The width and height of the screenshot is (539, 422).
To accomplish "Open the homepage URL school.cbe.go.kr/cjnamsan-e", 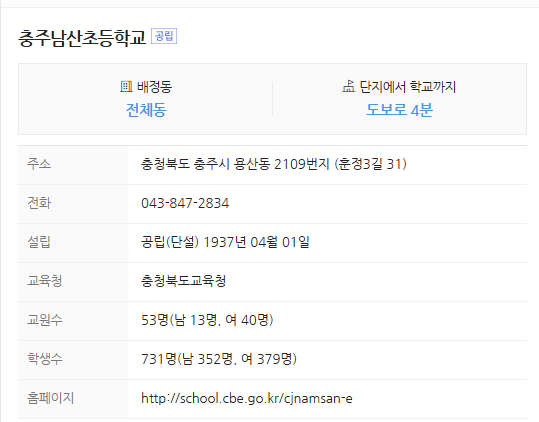I will (247, 398).
